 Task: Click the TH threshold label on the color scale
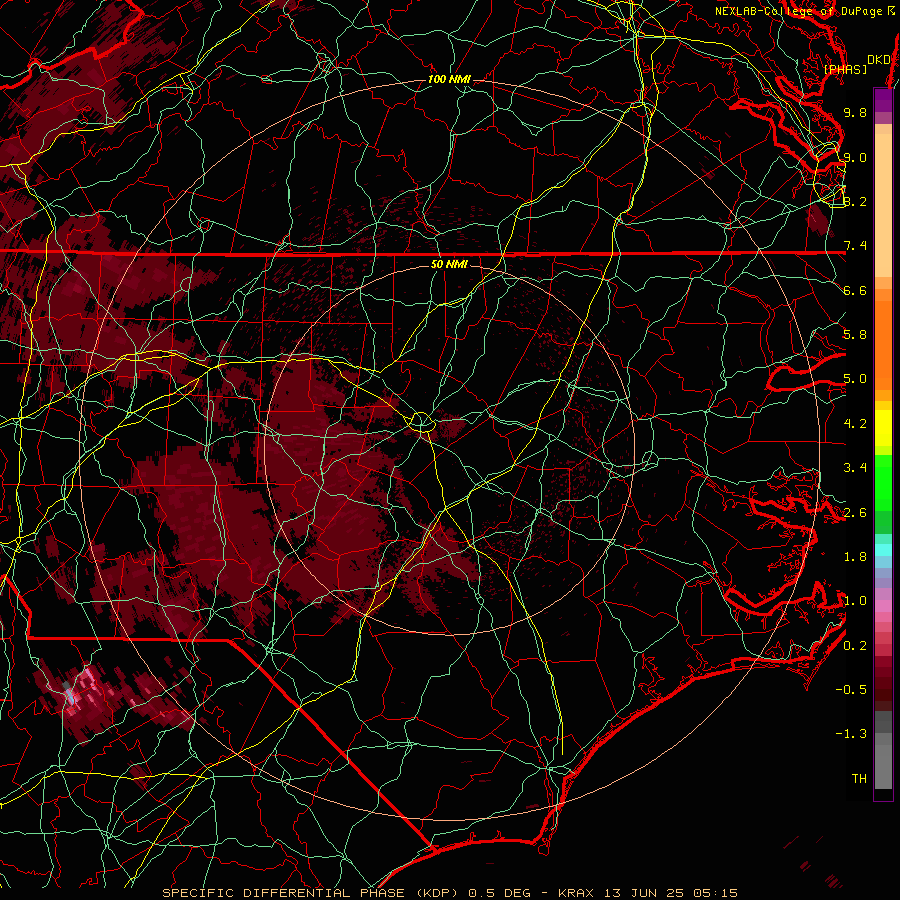tap(859, 779)
